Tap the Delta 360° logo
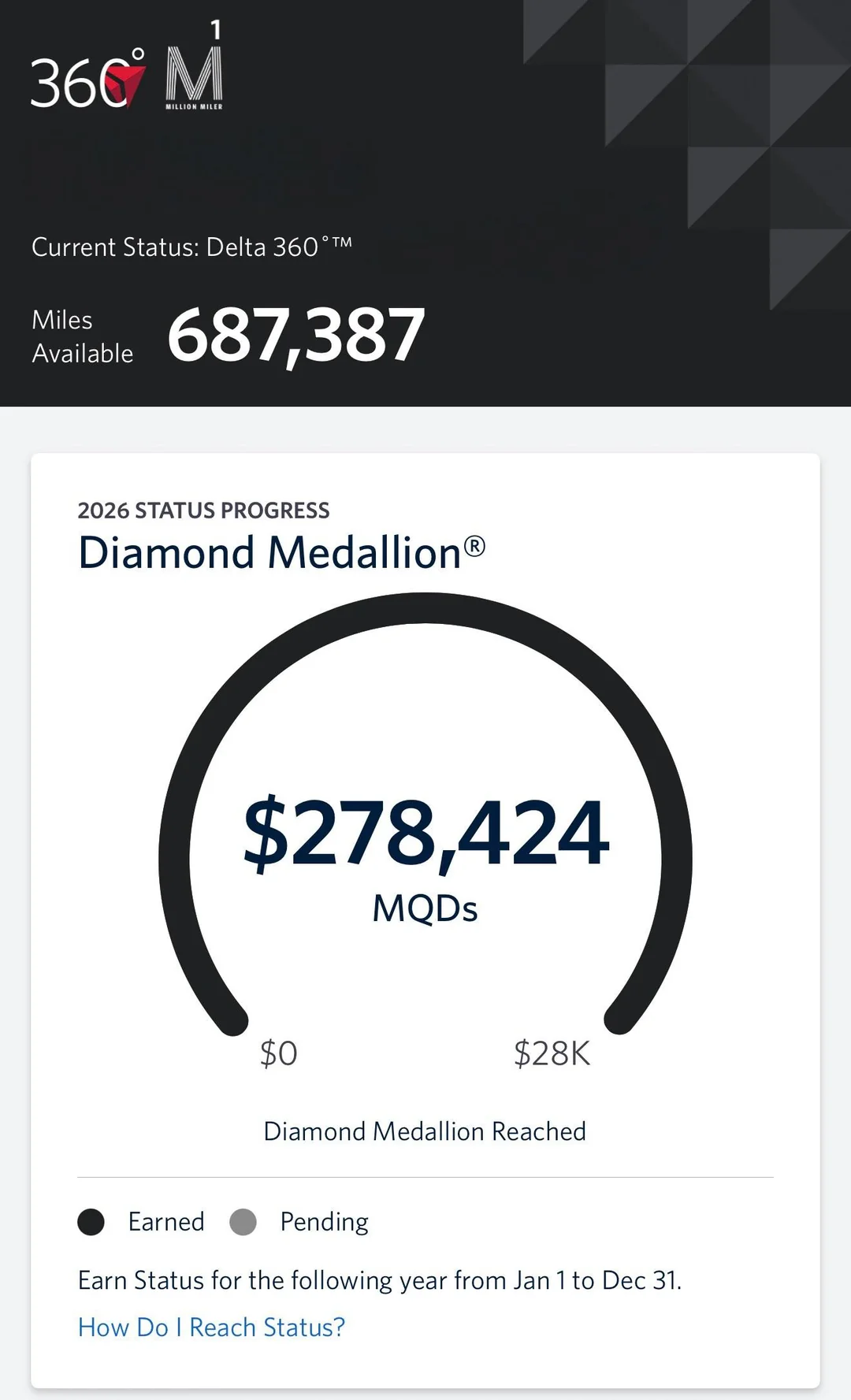Screen dimensions: 851x1400 [x=87, y=80]
